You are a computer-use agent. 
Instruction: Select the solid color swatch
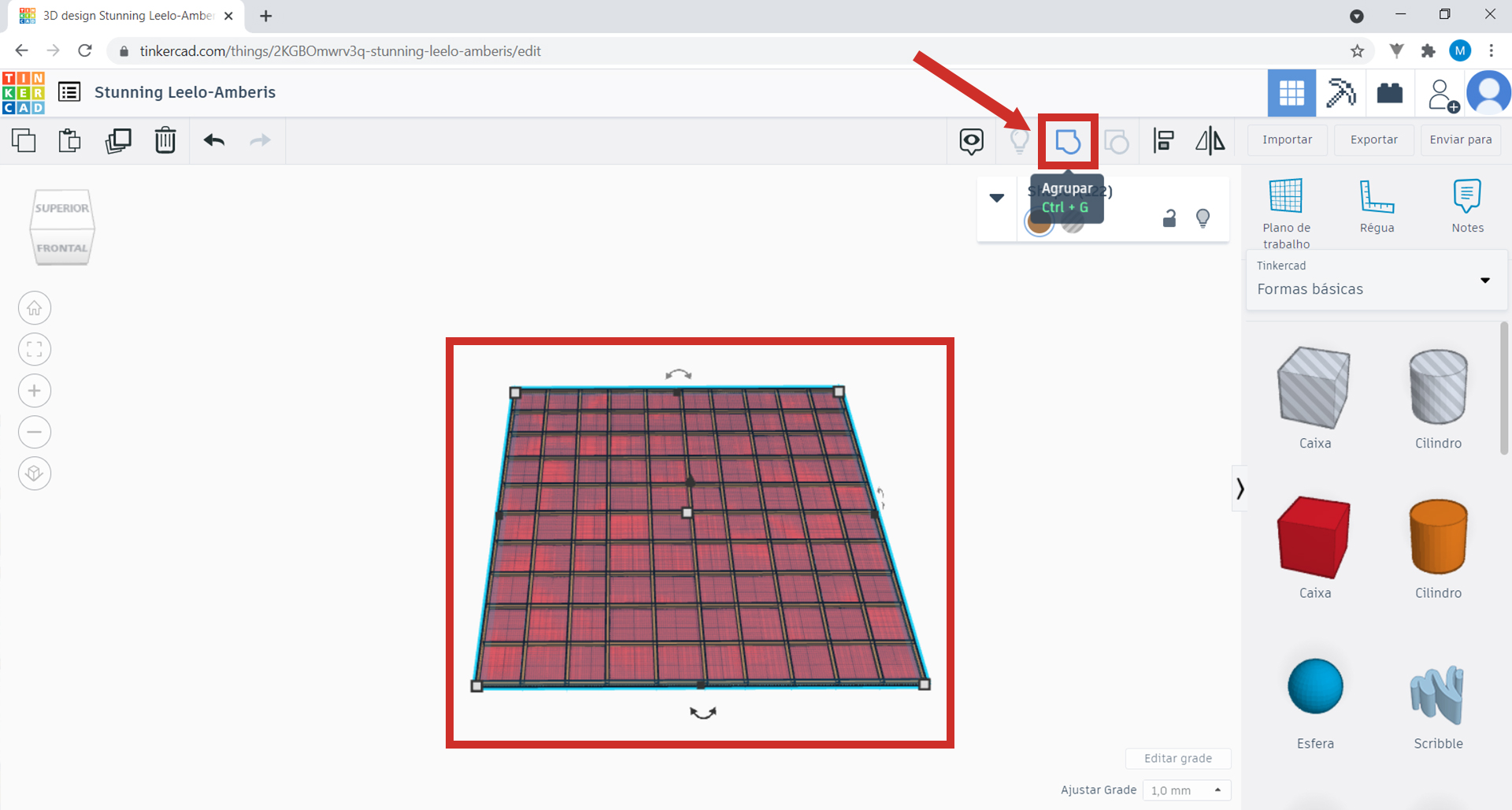point(1039,223)
